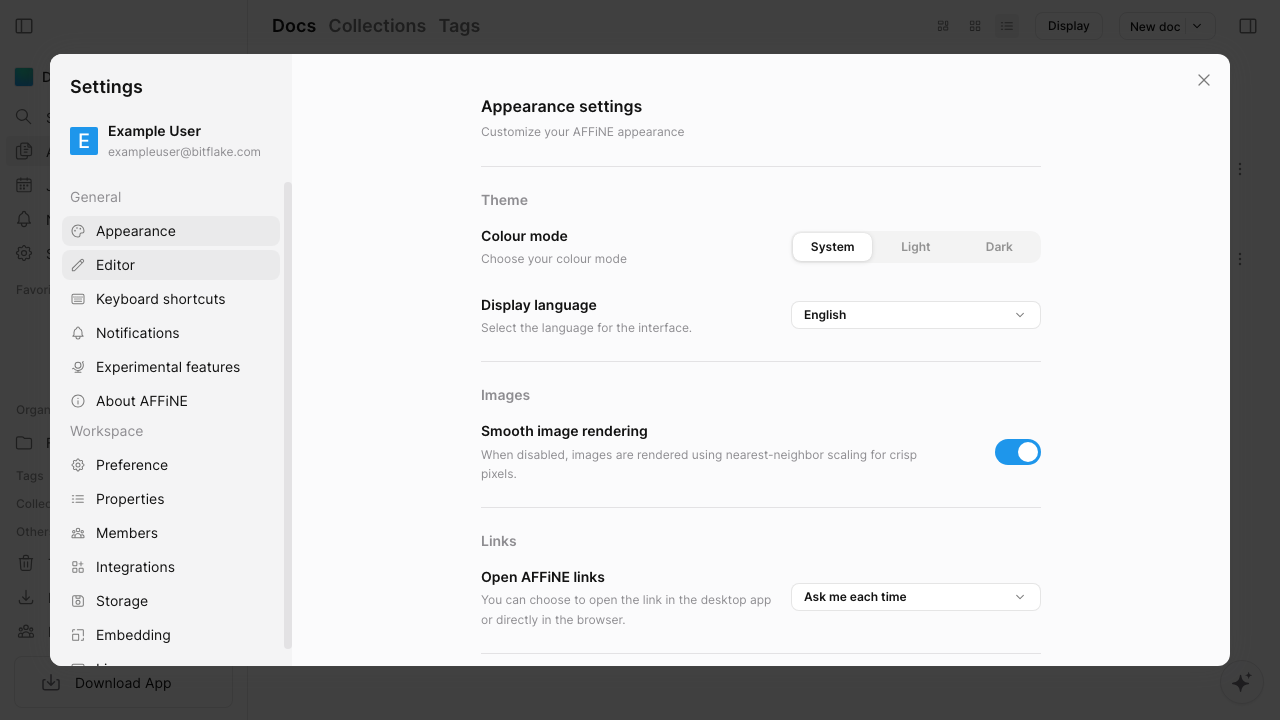
Task: Click the Download App button
Action: pyautogui.click(x=123, y=683)
